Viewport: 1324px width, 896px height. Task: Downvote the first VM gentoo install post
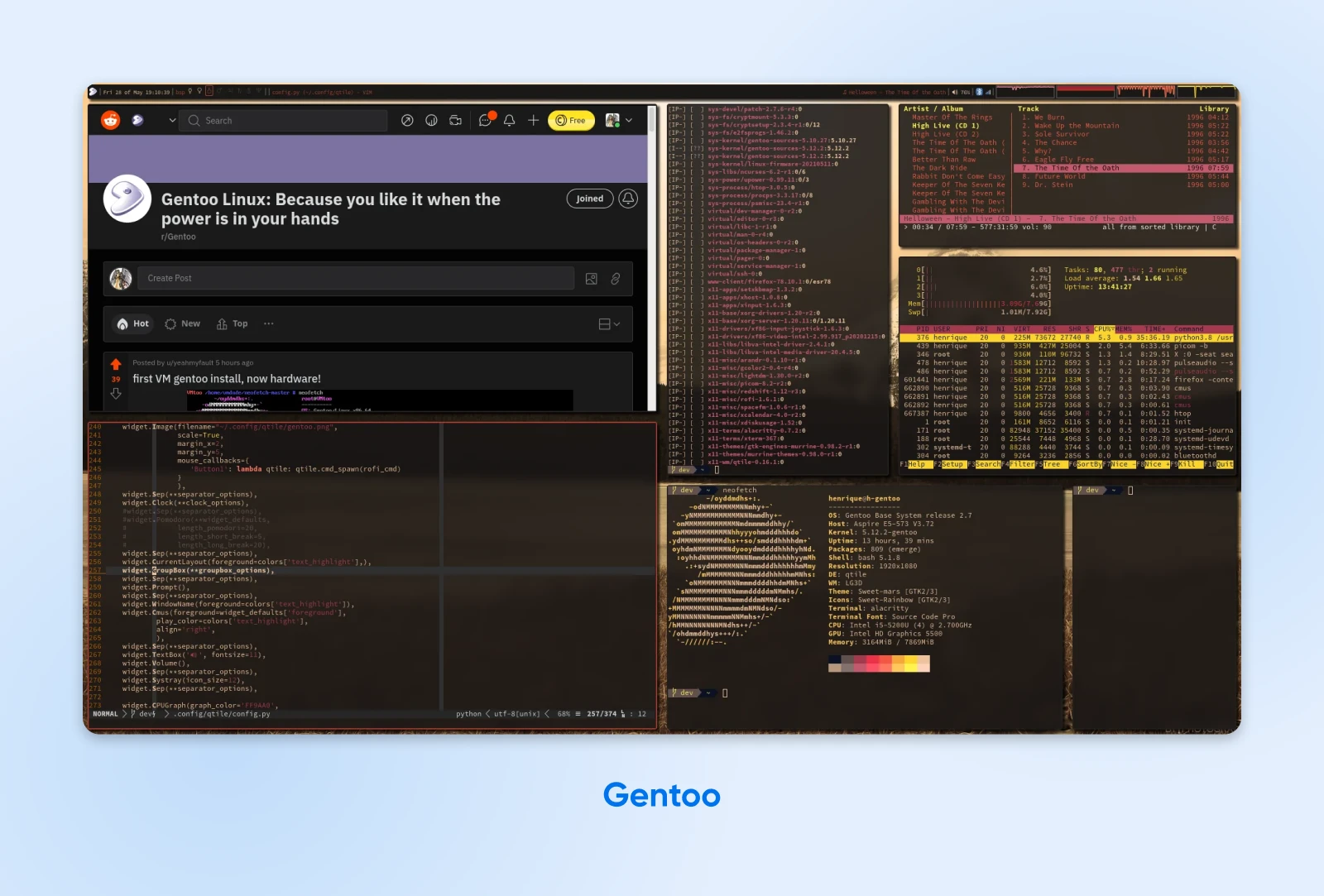pyautogui.click(x=116, y=394)
